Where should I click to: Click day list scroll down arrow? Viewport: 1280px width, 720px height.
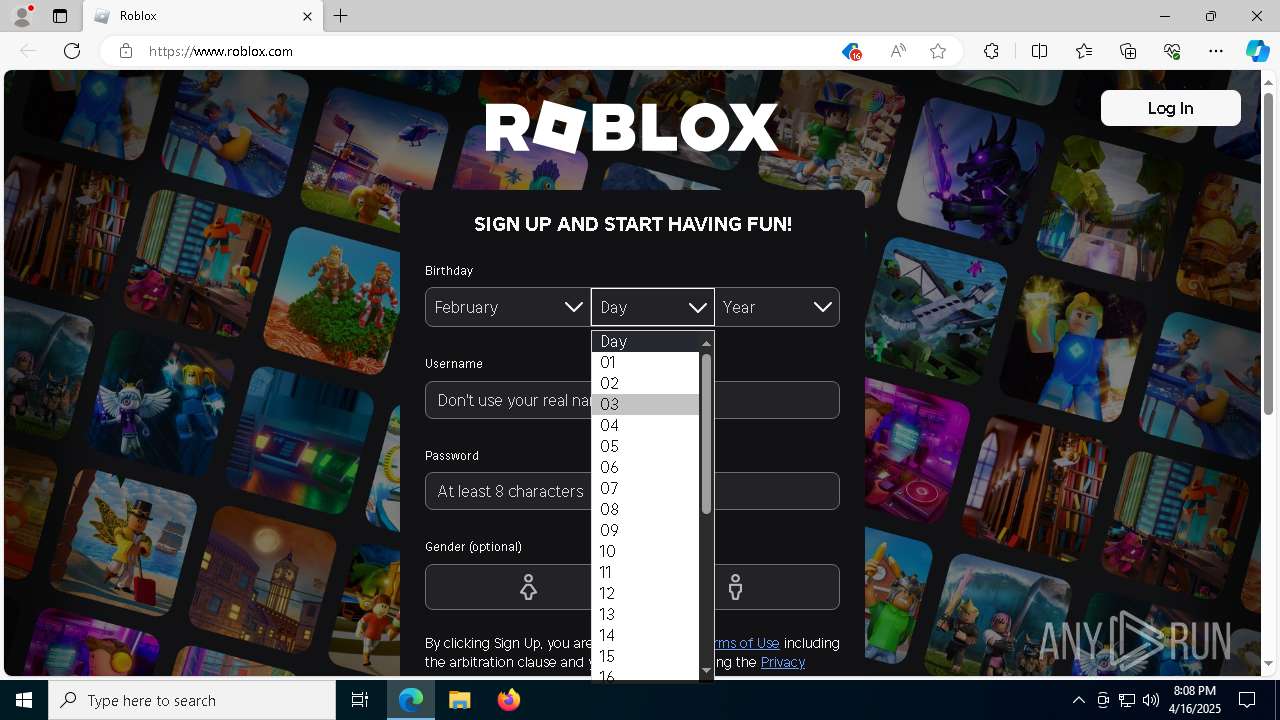(x=706, y=671)
